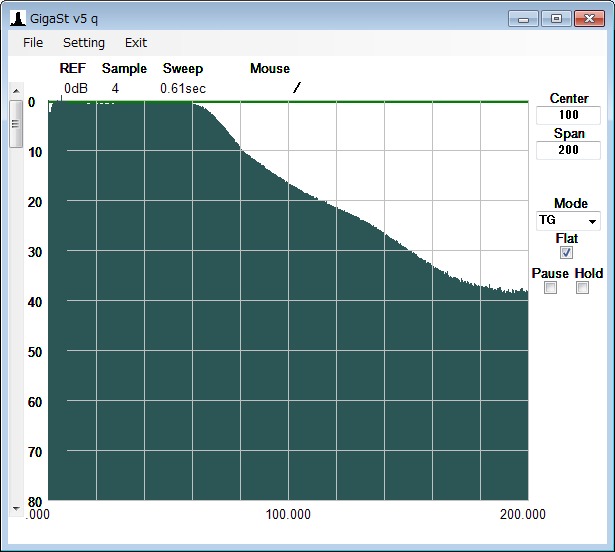Click the Sample value 4
The width and height of the screenshot is (615, 552).
(x=115, y=88)
